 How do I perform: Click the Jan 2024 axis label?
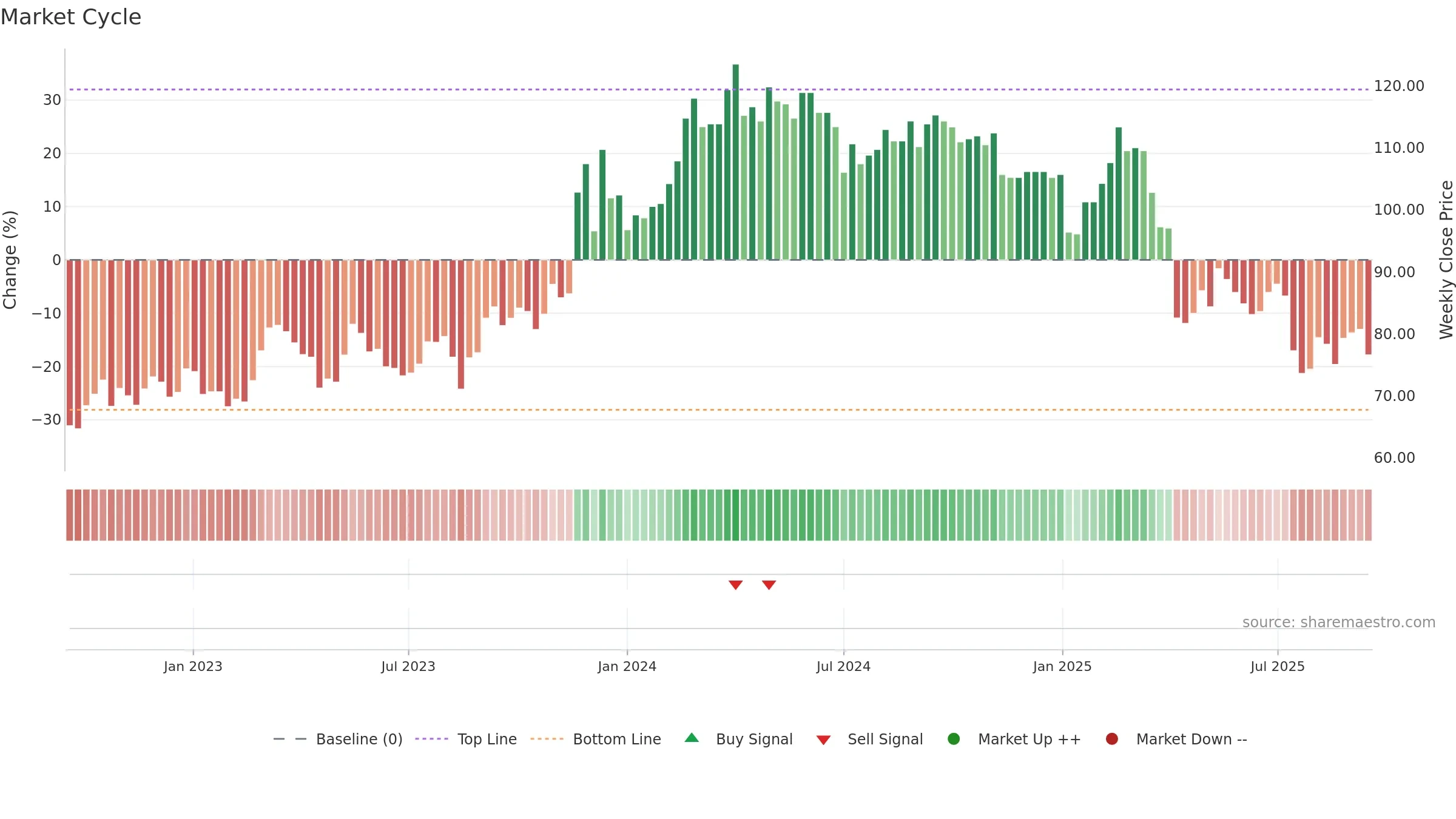[x=627, y=667]
